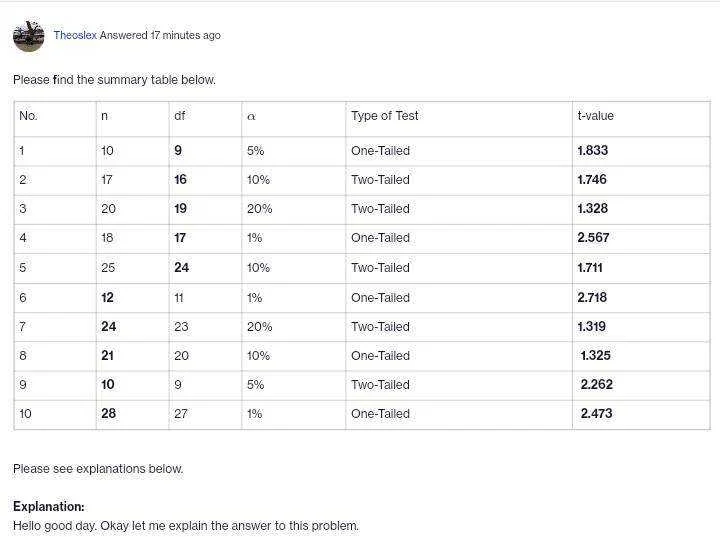The width and height of the screenshot is (720, 556).
Task: Select the bold n value 28
Action: pyautogui.click(x=108, y=413)
